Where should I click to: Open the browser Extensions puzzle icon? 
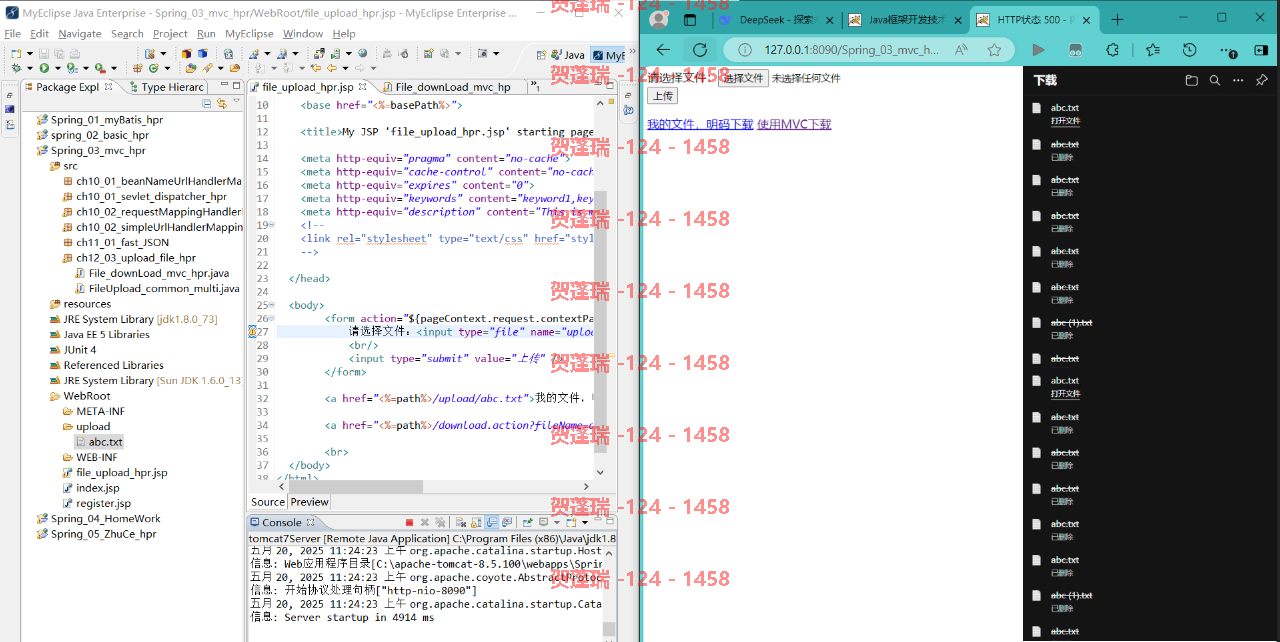click(x=1112, y=49)
